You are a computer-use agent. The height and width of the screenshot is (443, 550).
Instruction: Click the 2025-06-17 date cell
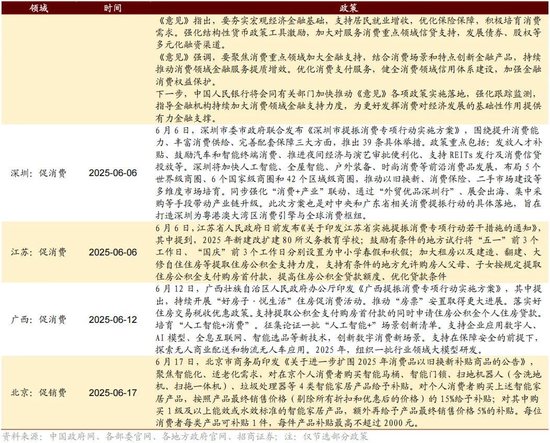point(113,393)
